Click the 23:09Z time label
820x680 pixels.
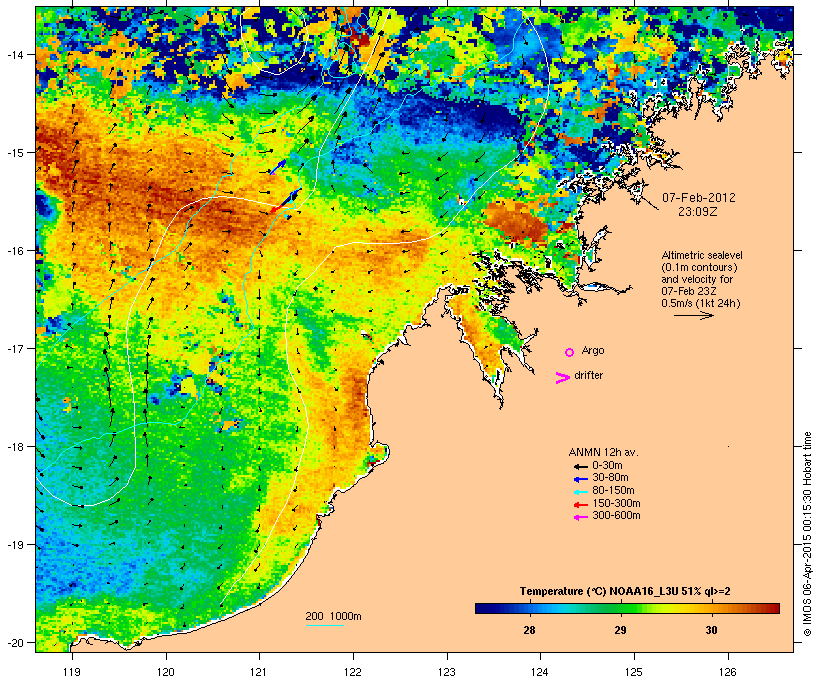click(699, 212)
